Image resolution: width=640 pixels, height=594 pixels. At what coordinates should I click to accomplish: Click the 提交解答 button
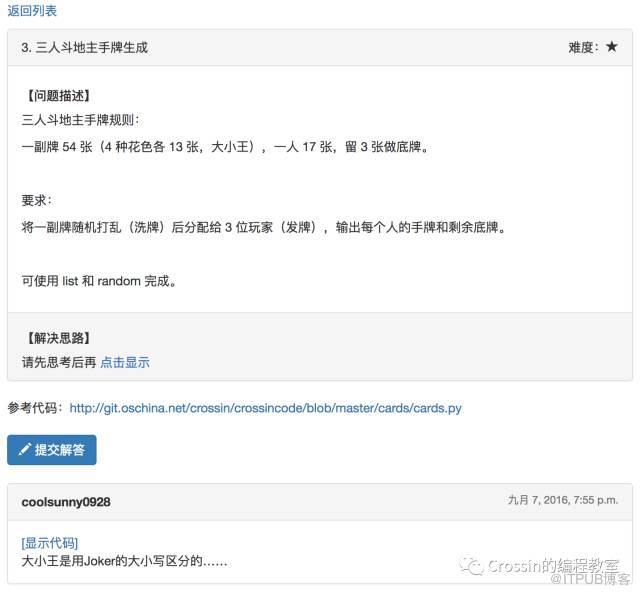pos(52,450)
